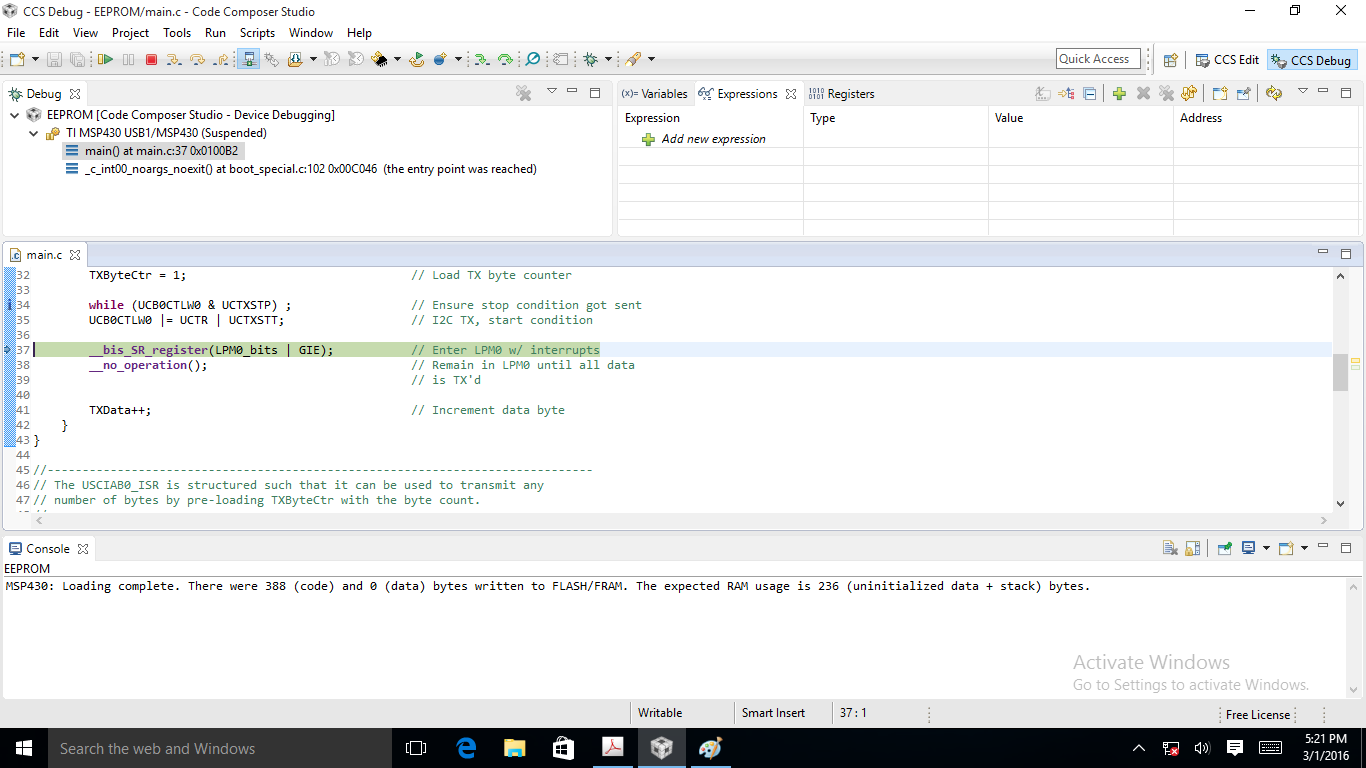Open the Run menu
The image size is (1366, 768).
(x=215, y=33)
